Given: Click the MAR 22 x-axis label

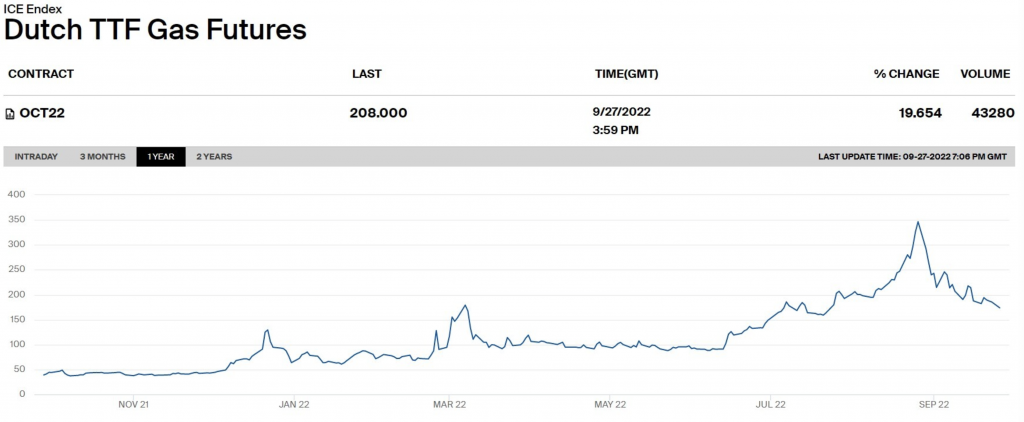Looking at the screenshot, I should (449, 405).
